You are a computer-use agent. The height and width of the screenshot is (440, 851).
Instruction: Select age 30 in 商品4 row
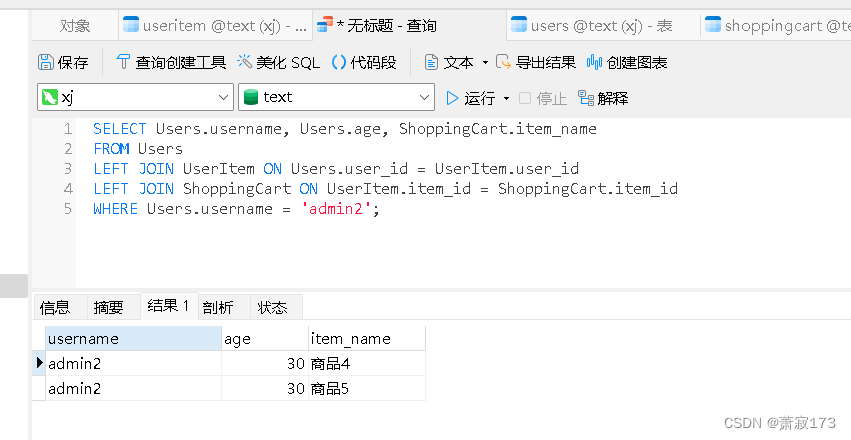pyautogui.click(x=265, y=364)
